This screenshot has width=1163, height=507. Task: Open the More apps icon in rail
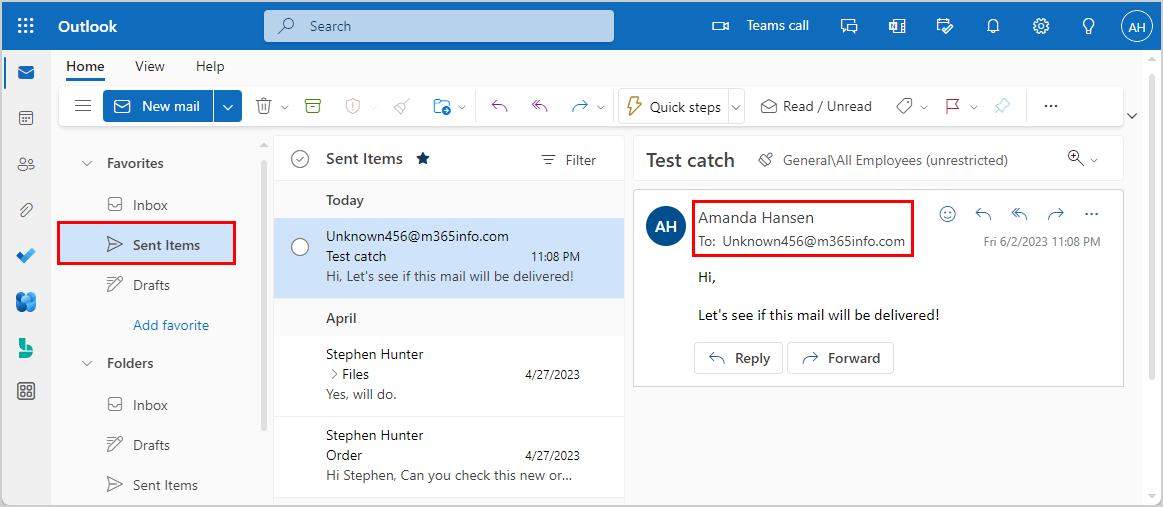pyautogui.click(x=26, y=391)
